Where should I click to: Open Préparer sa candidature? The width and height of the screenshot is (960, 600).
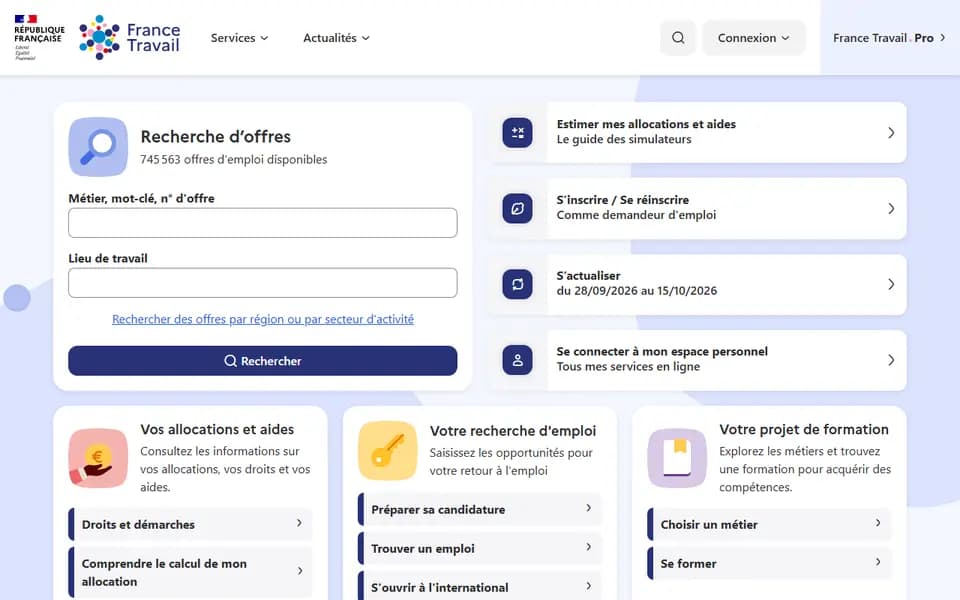tap(480, 509)
